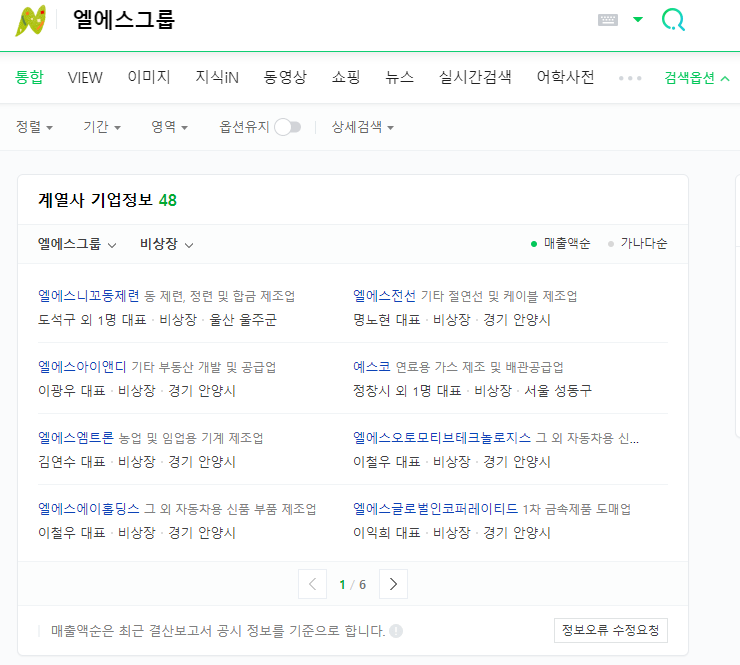Open the 엘에스엠트론 company link
Viewport: 740px width, 665px height.
click(76, 438)
